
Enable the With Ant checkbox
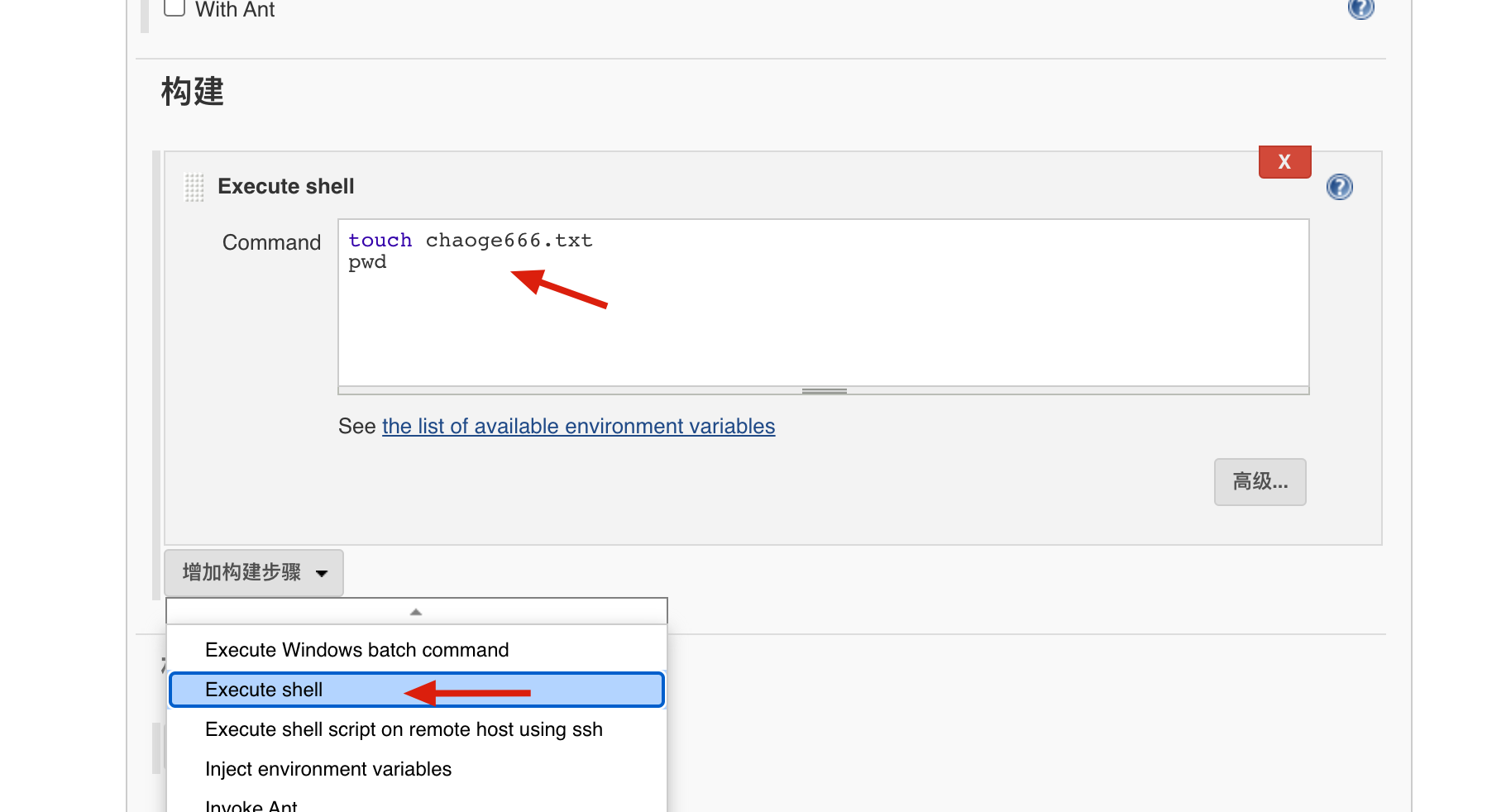tap(175, 7)
